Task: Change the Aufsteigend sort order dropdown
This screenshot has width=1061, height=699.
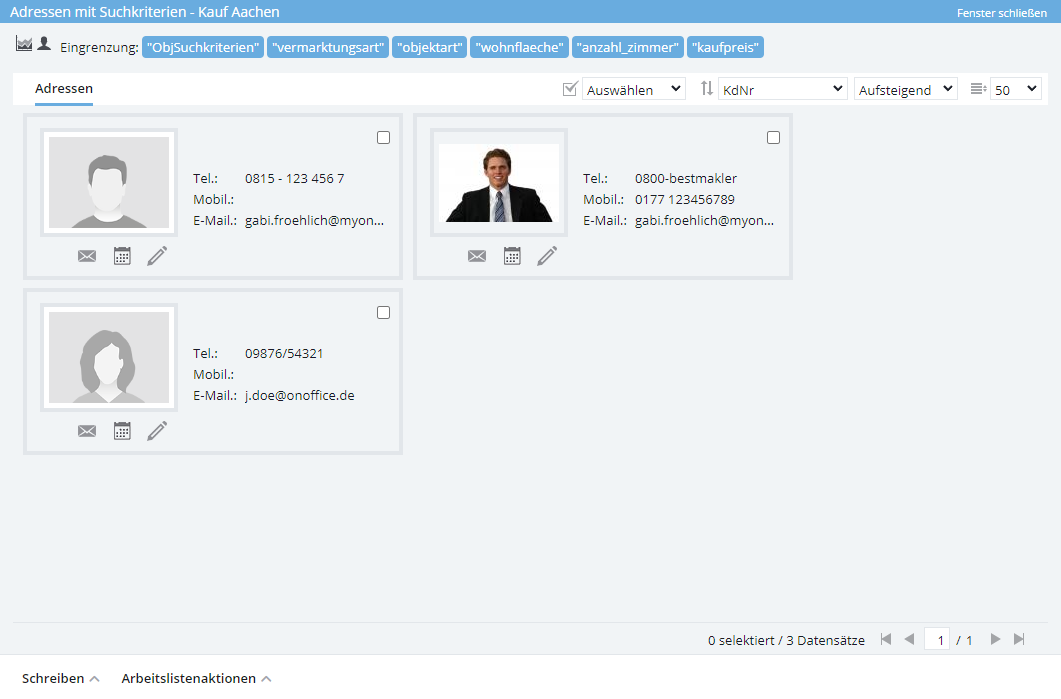Action: (x=905, y=89)
